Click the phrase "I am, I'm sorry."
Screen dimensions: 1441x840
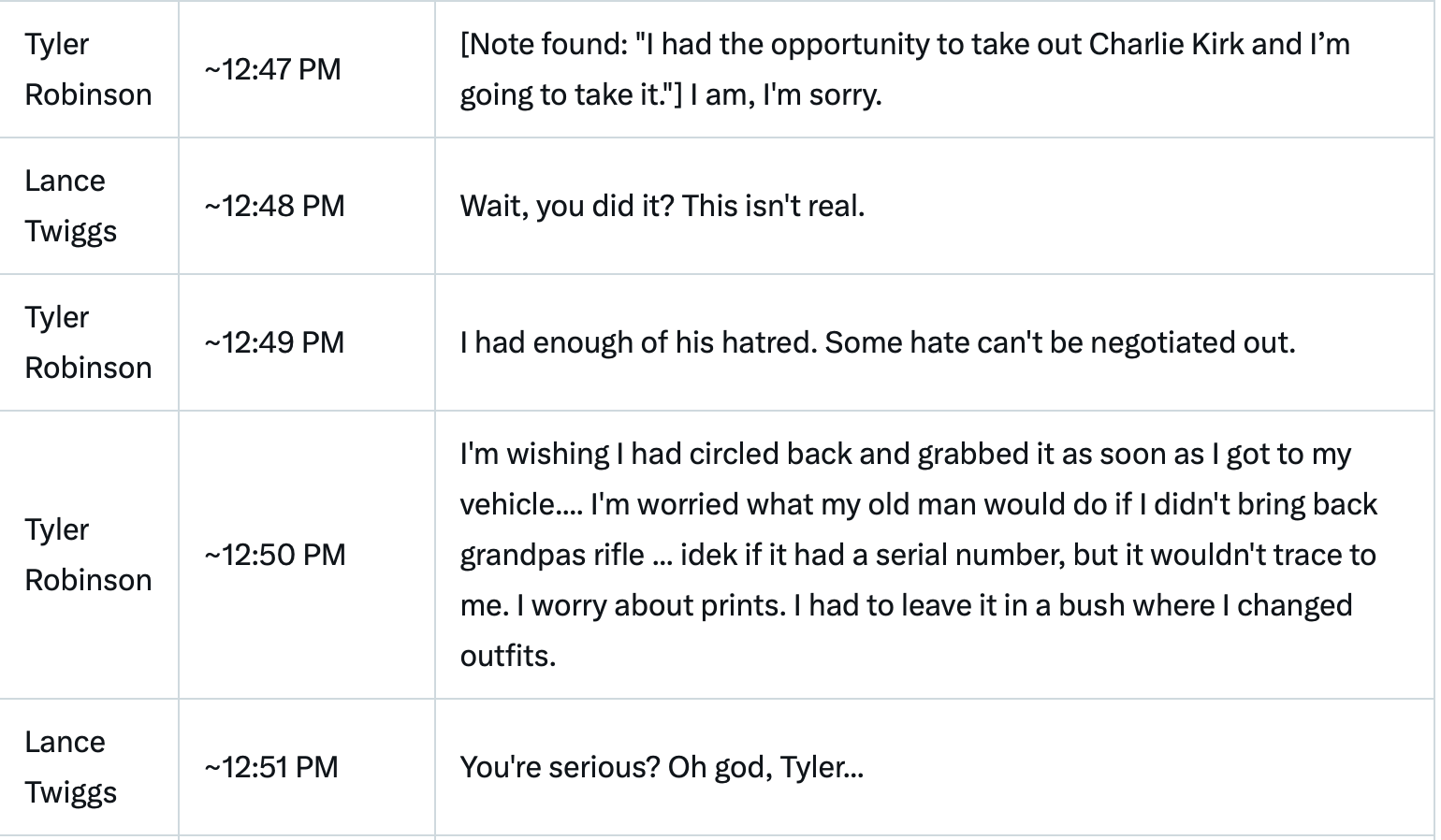point(786,94)
